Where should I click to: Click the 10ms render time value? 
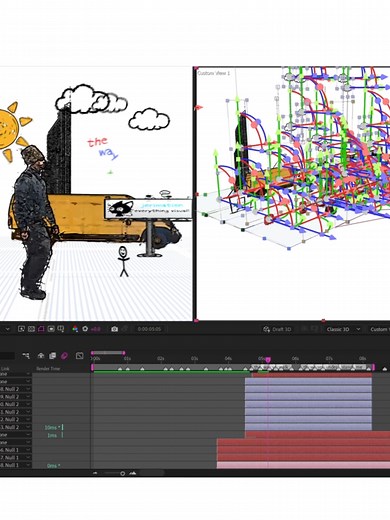point(52,427)
